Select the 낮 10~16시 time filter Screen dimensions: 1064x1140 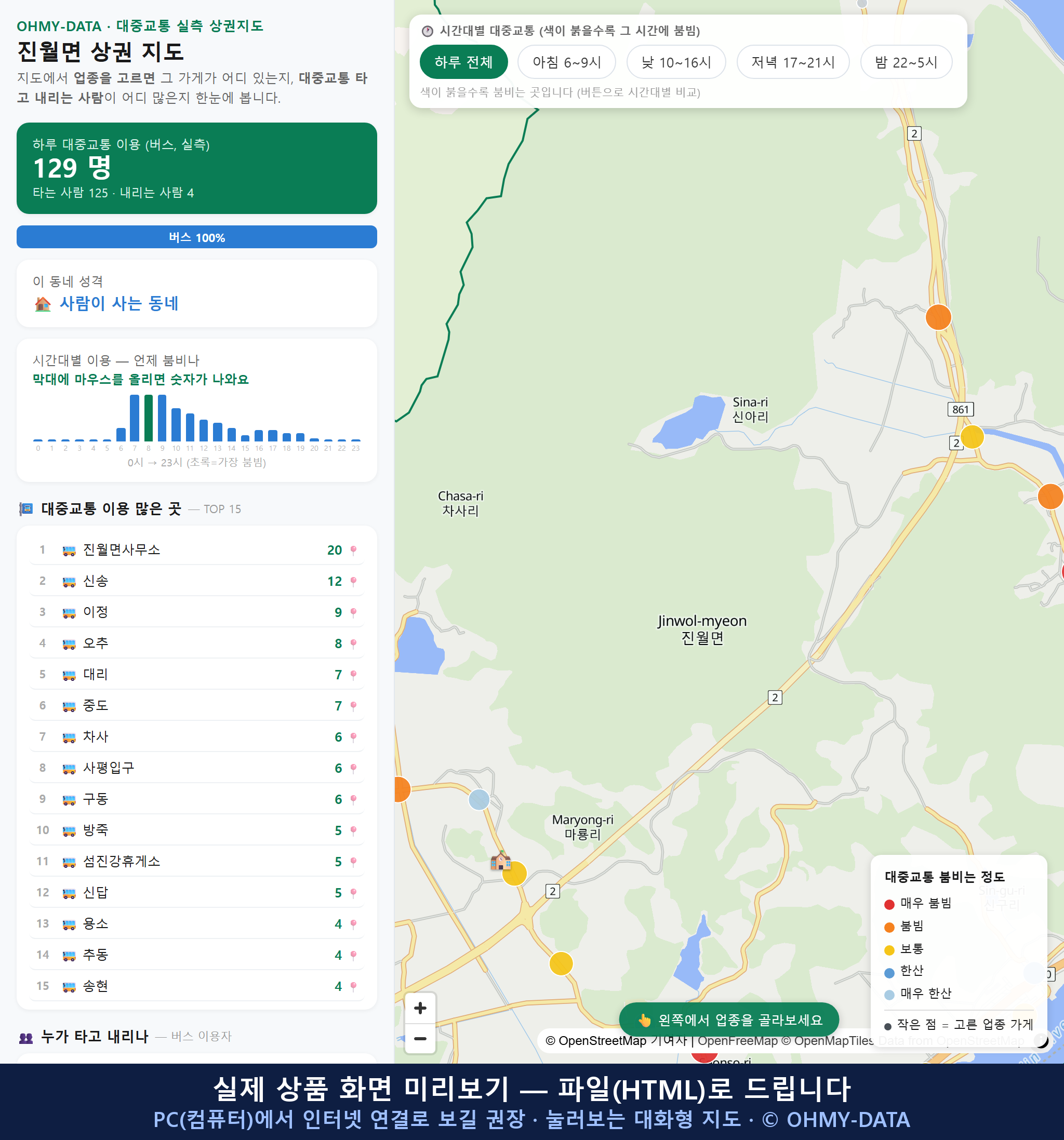coord(676,62)
